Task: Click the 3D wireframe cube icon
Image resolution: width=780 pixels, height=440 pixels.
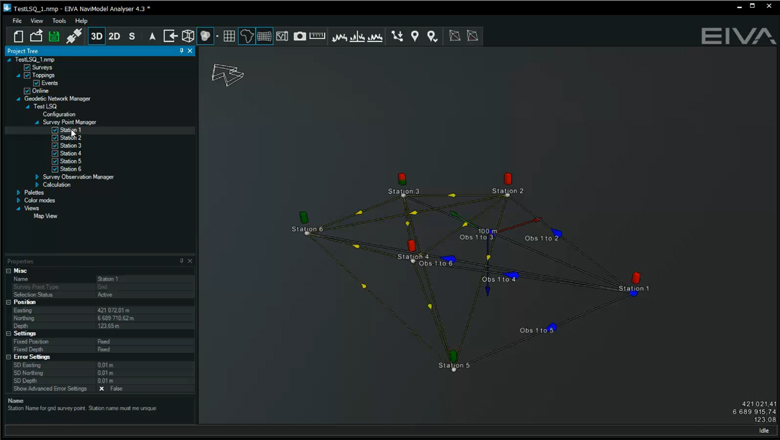Action: pyautogui.click(x=188, y=36)
